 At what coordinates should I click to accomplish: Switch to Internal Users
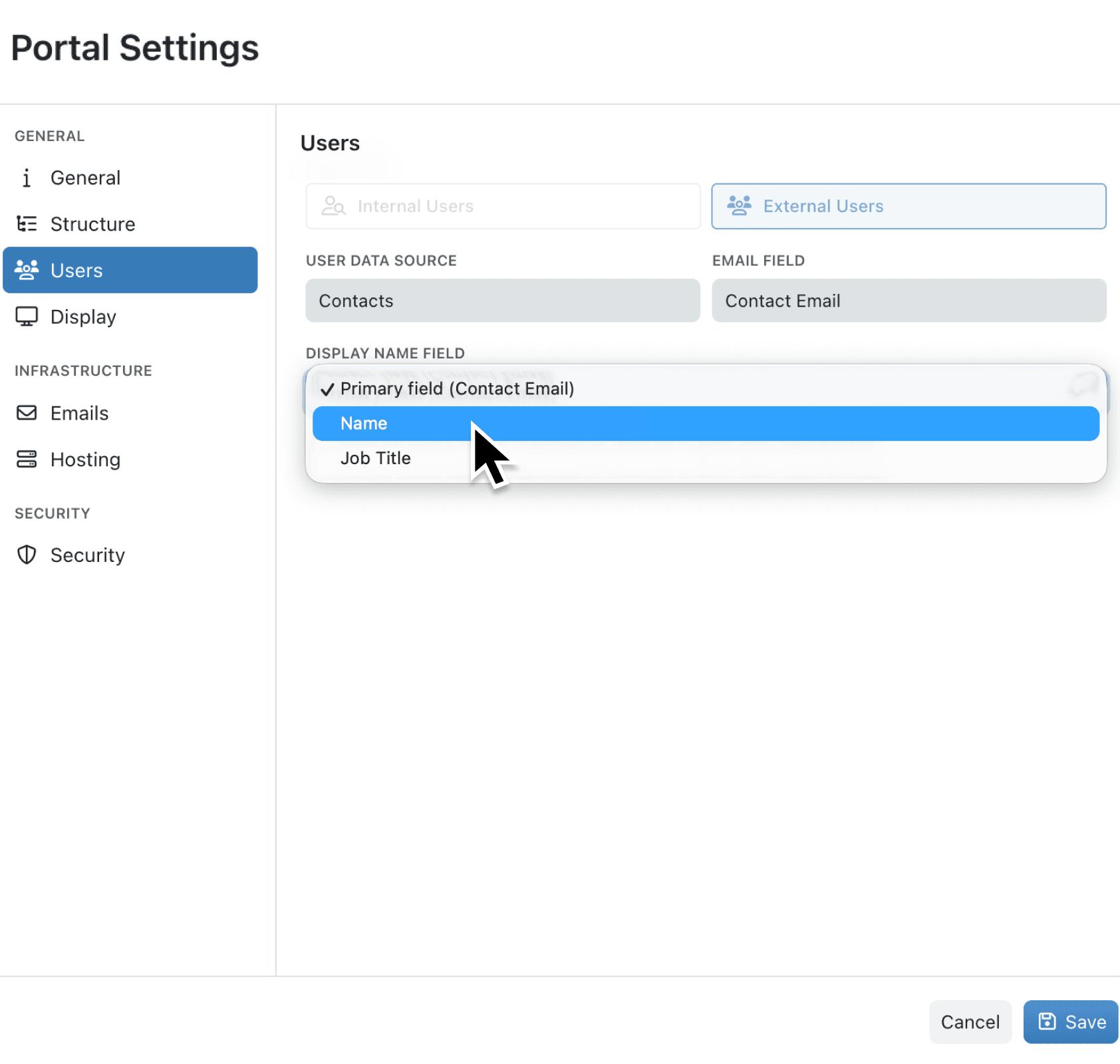[502, 206]
